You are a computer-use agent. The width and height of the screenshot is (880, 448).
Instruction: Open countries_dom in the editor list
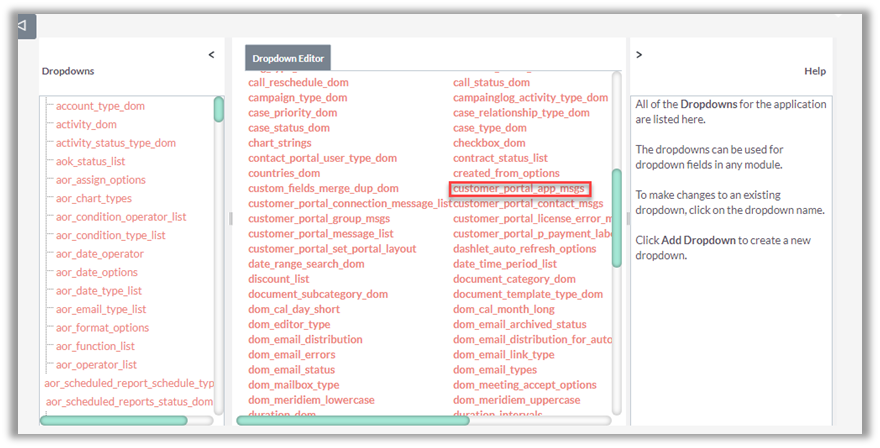click(284, 173)
